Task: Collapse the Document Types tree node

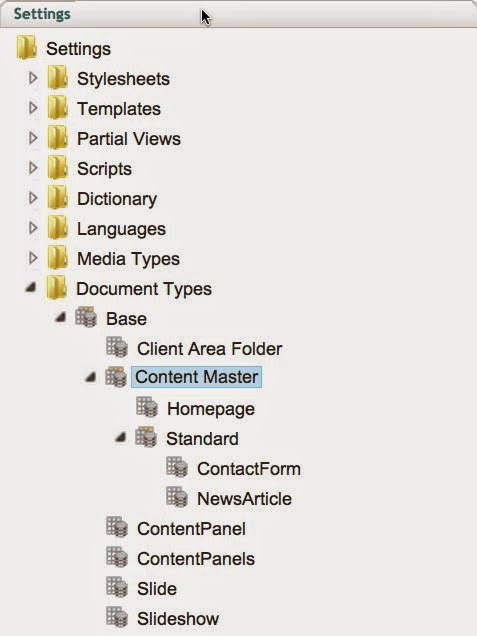Action: (30, 288)
